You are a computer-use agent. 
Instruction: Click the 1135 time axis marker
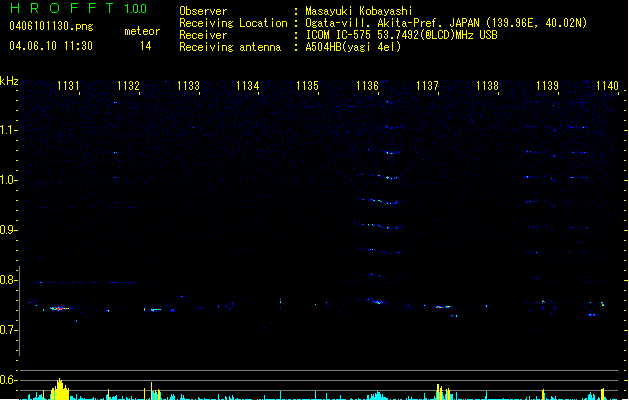pyautogui.click(x=307, y=85)
